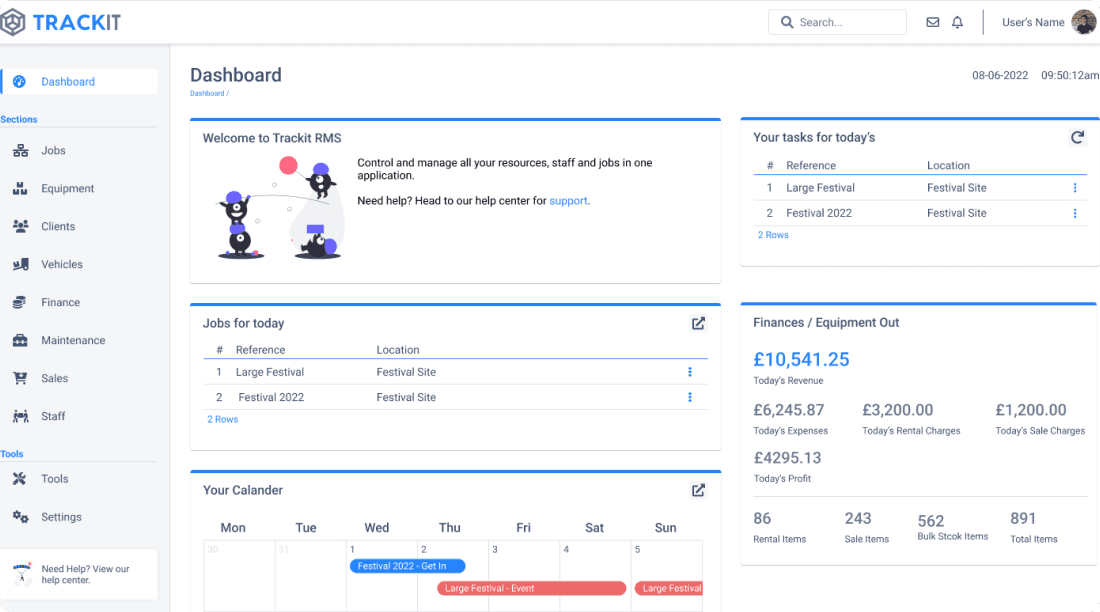The height and width of the screenshot is (612, 1100).
Task: Click the support link
Action: pyautogui.click(x=568, y=201)
